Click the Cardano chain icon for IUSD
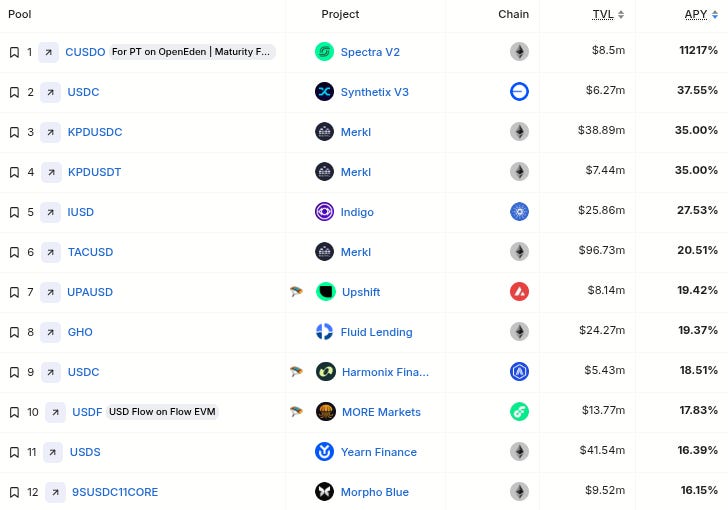Viewport: 728px width, 510px height. pyautogui.click(x=520, y=211)
